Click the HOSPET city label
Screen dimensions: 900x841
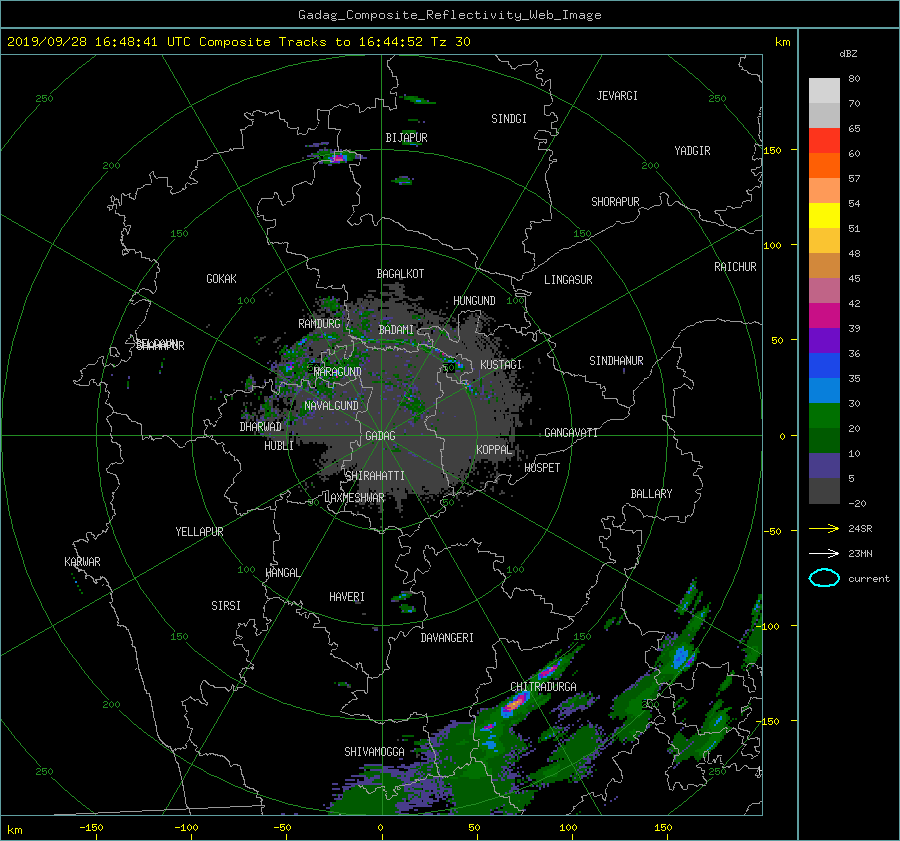(x=542, y=468)
